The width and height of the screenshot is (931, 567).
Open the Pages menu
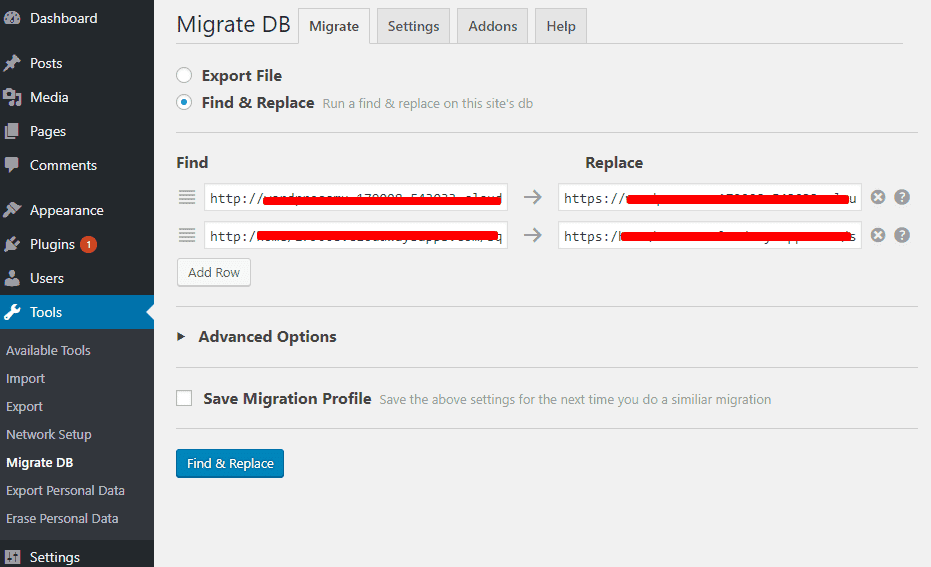(77, 131)
